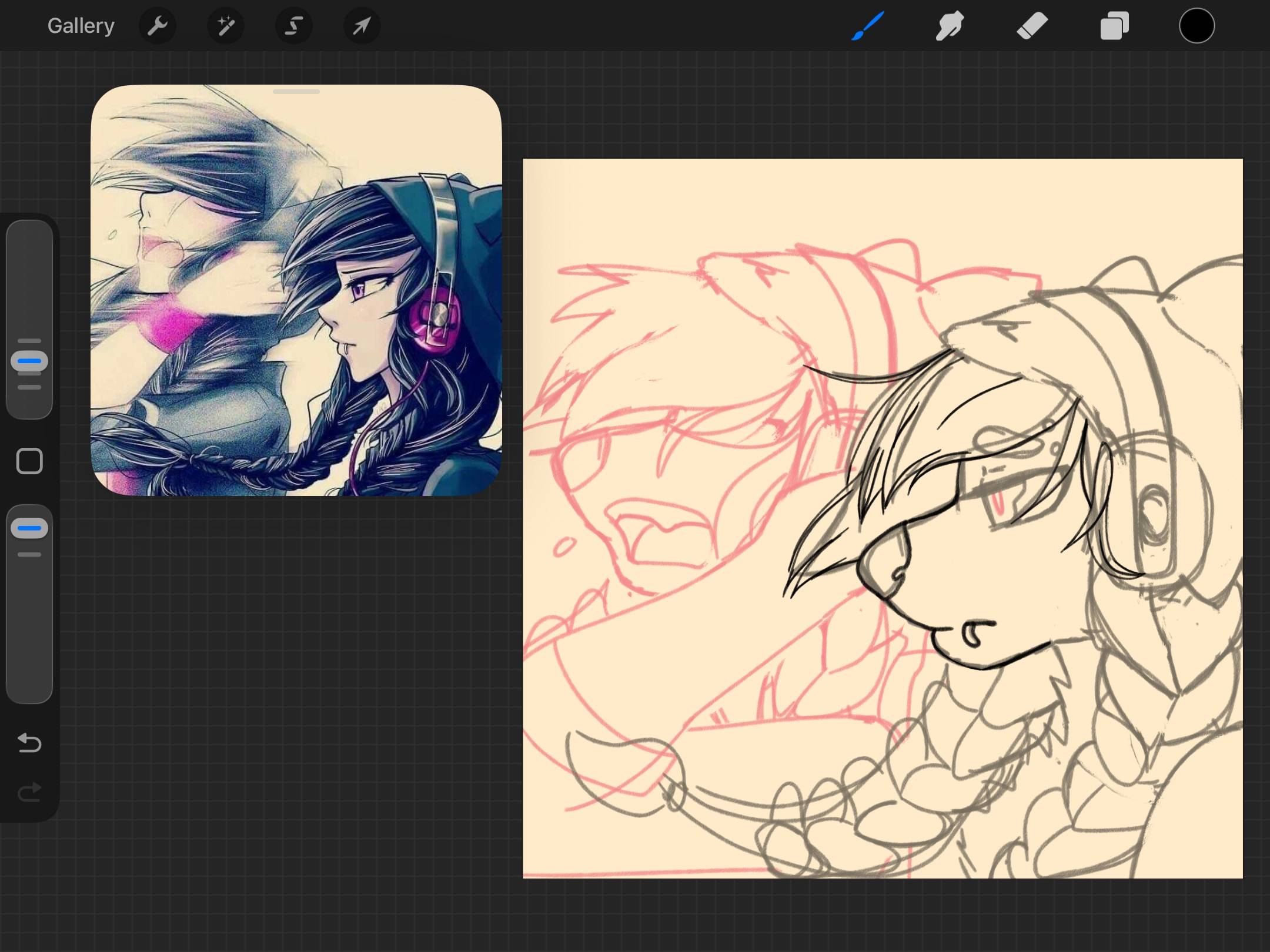This screenshot has height=952, width=1270.
Task: Select the Selection S-shaped tool
Action: pyautogui.click(x=294, y=26)
